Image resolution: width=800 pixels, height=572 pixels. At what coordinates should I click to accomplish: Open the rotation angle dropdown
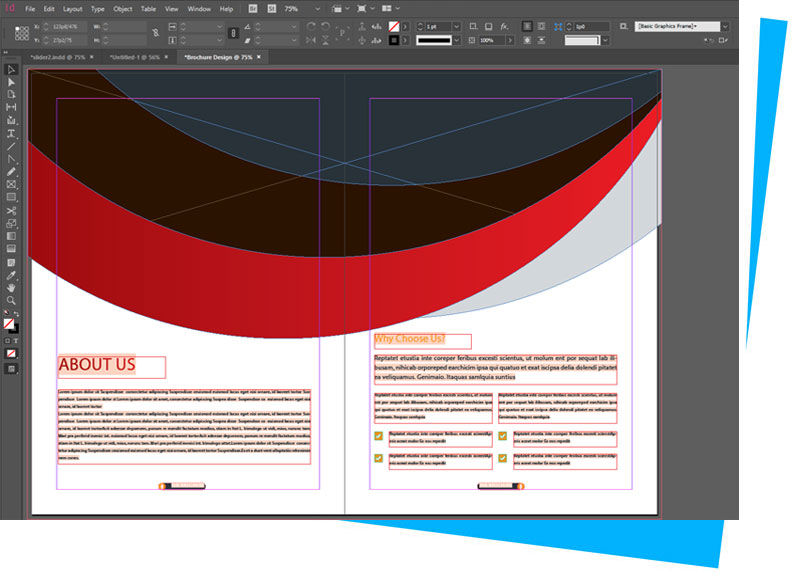[x=293, y=27]
